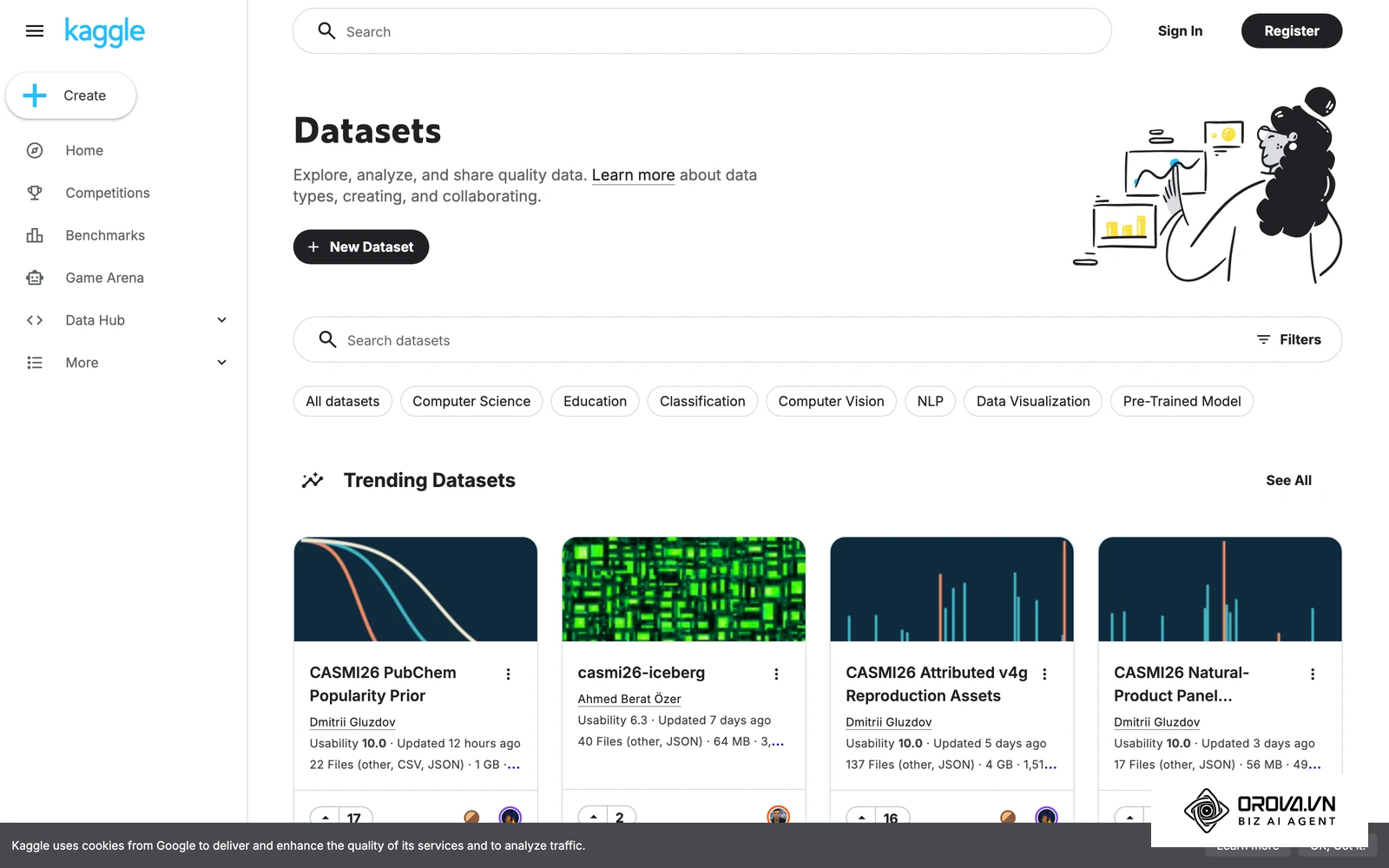Follow the Learn more link
Image resolution: width=1389 pixels, height=868 pixels.
[633, 175]
